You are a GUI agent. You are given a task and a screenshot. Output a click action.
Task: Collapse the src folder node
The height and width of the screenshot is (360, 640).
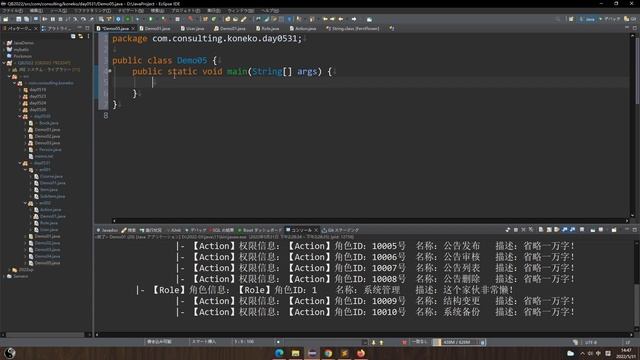pos(9,76)
